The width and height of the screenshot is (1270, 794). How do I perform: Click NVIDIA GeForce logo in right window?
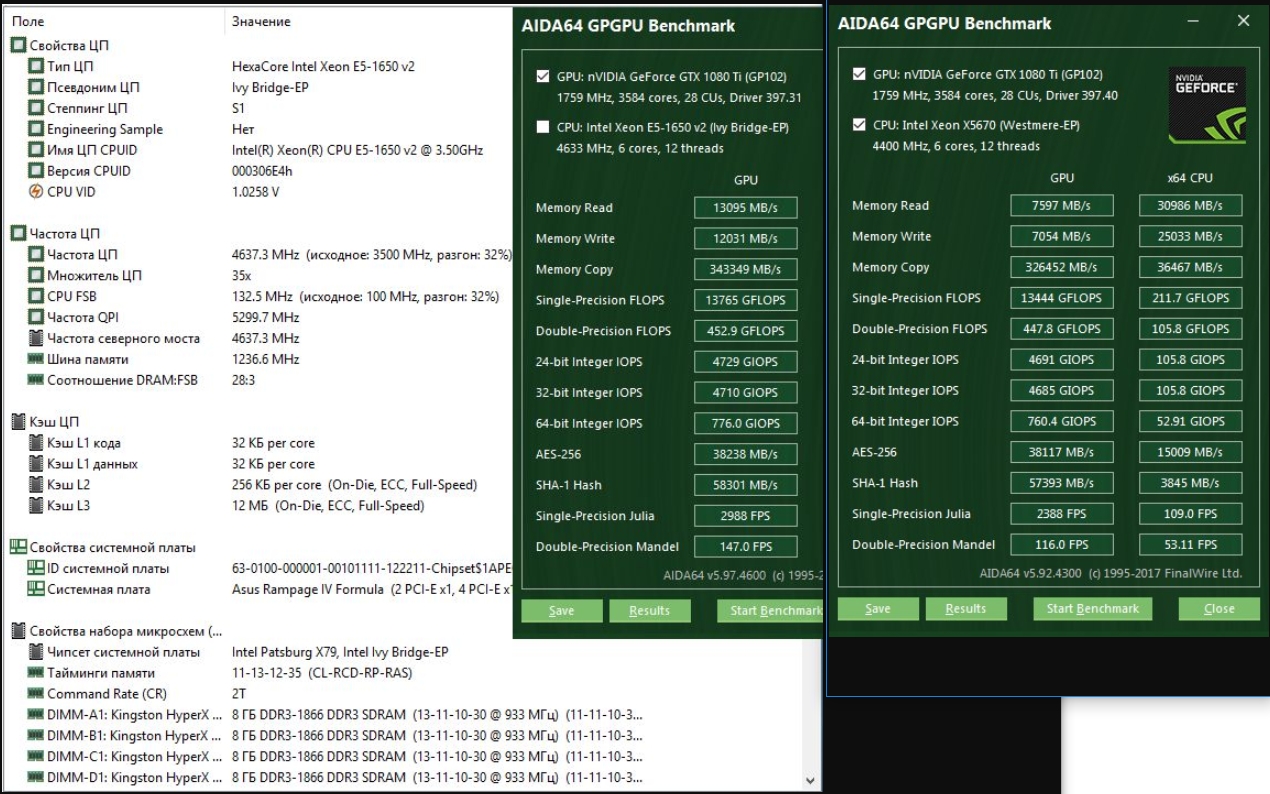tap(1207, 105)
